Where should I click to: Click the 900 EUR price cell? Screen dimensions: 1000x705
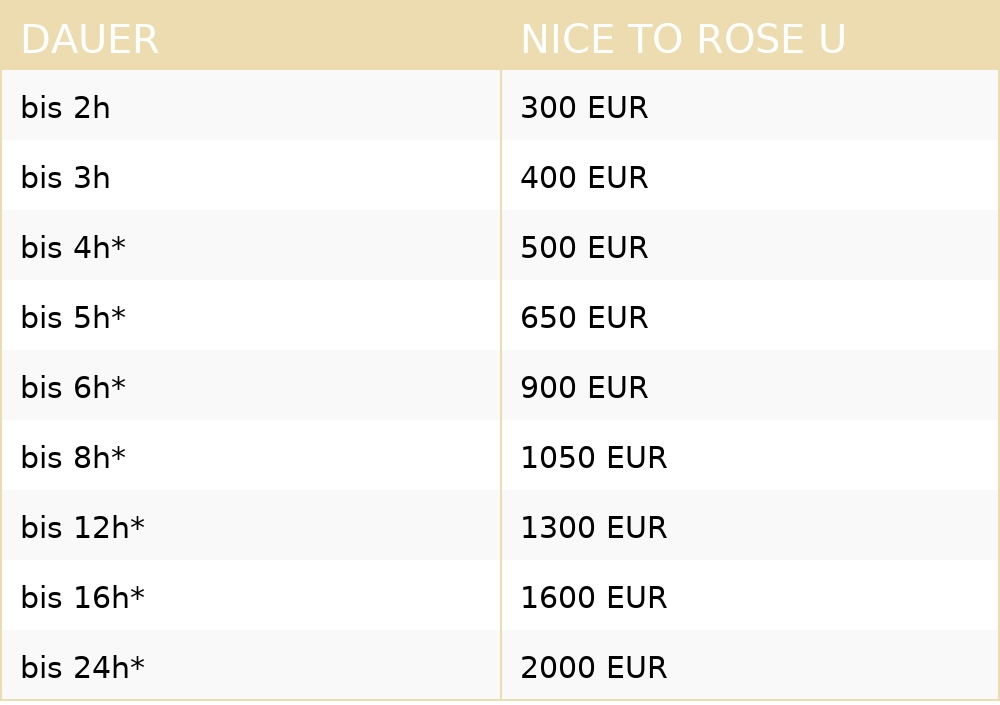click(584, 388)
